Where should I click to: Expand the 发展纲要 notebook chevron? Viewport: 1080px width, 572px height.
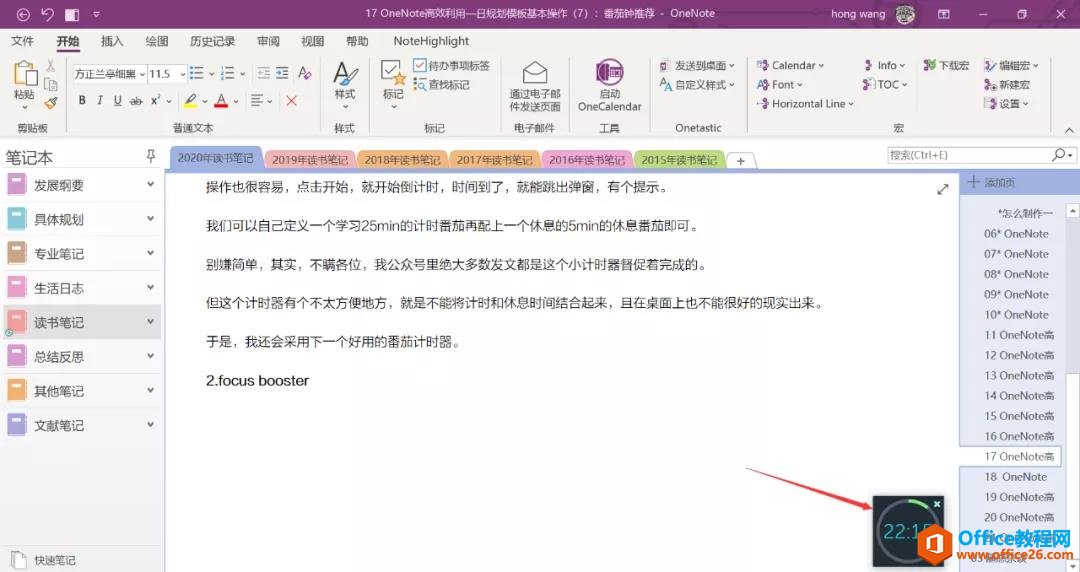coord(151,185)
